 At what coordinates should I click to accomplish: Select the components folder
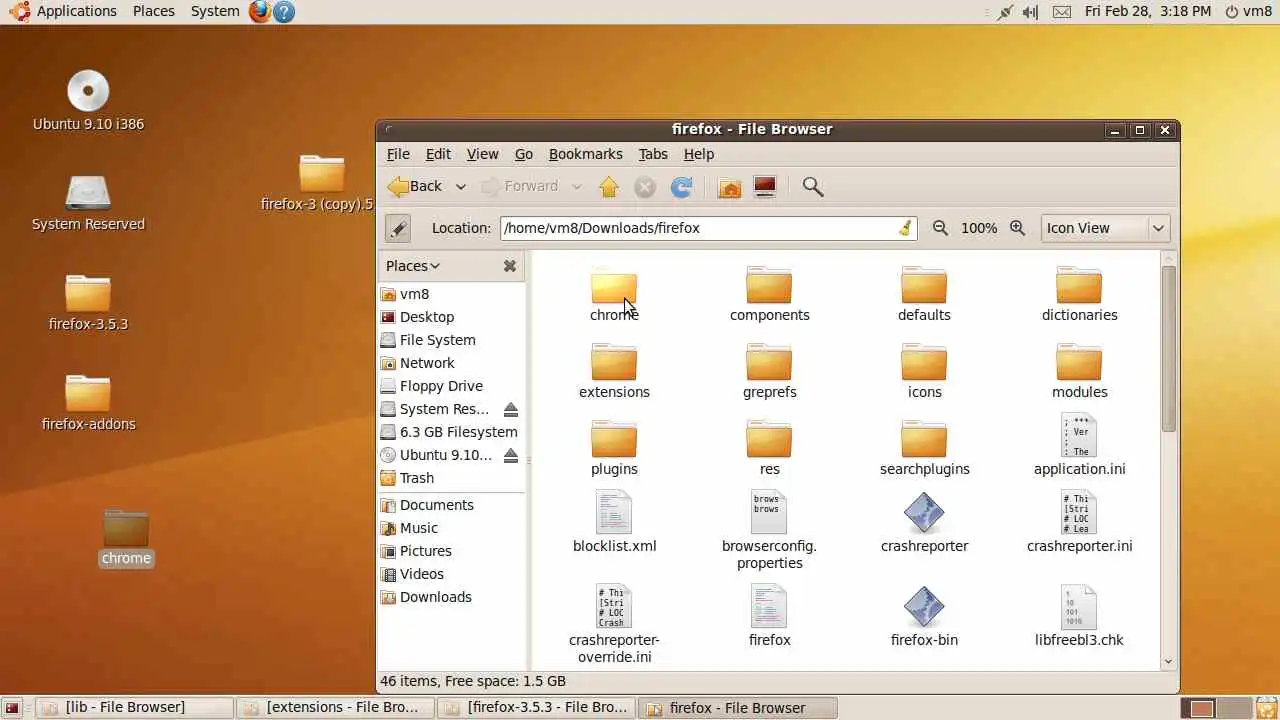click(x=769, y=294)
